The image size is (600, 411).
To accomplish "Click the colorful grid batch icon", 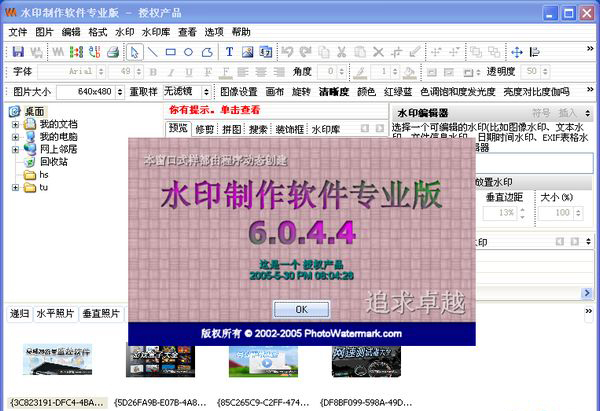I will pyautogui.click(x=77, y=52).
